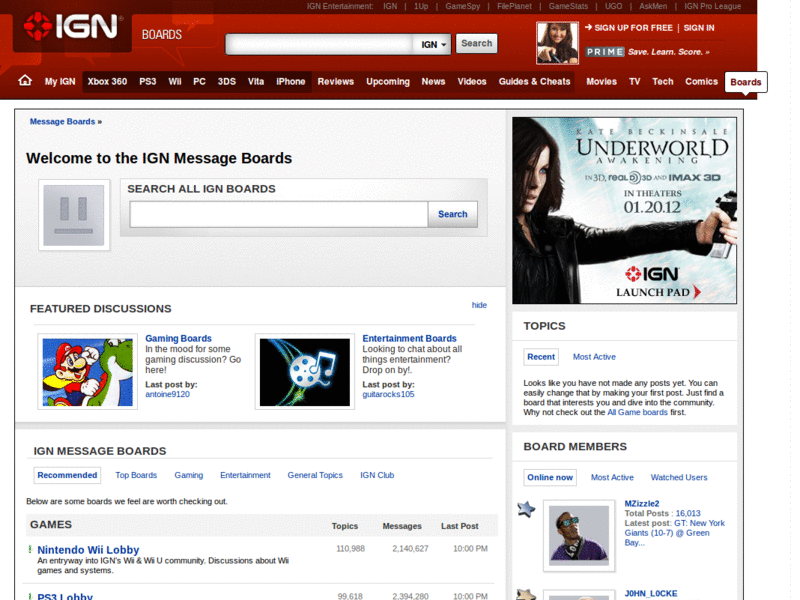
Task: Open the Nintendo Wii Lobby board
Action: click(88, 549)
